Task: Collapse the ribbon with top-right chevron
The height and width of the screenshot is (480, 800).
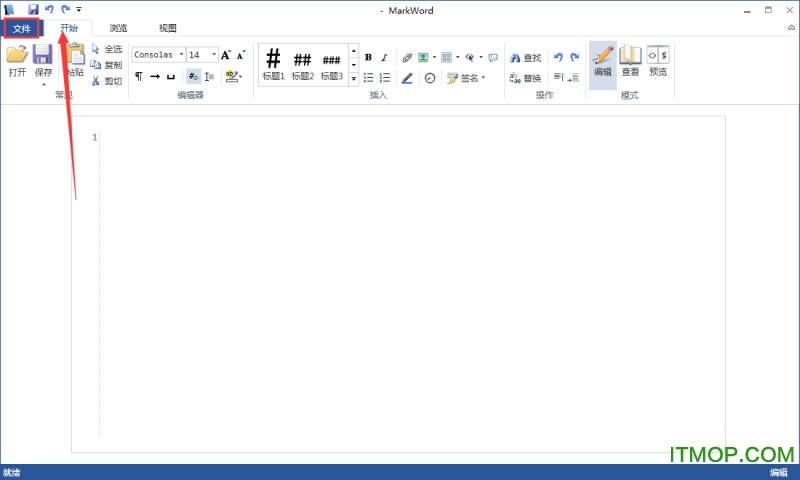Action: coord(791,28)
